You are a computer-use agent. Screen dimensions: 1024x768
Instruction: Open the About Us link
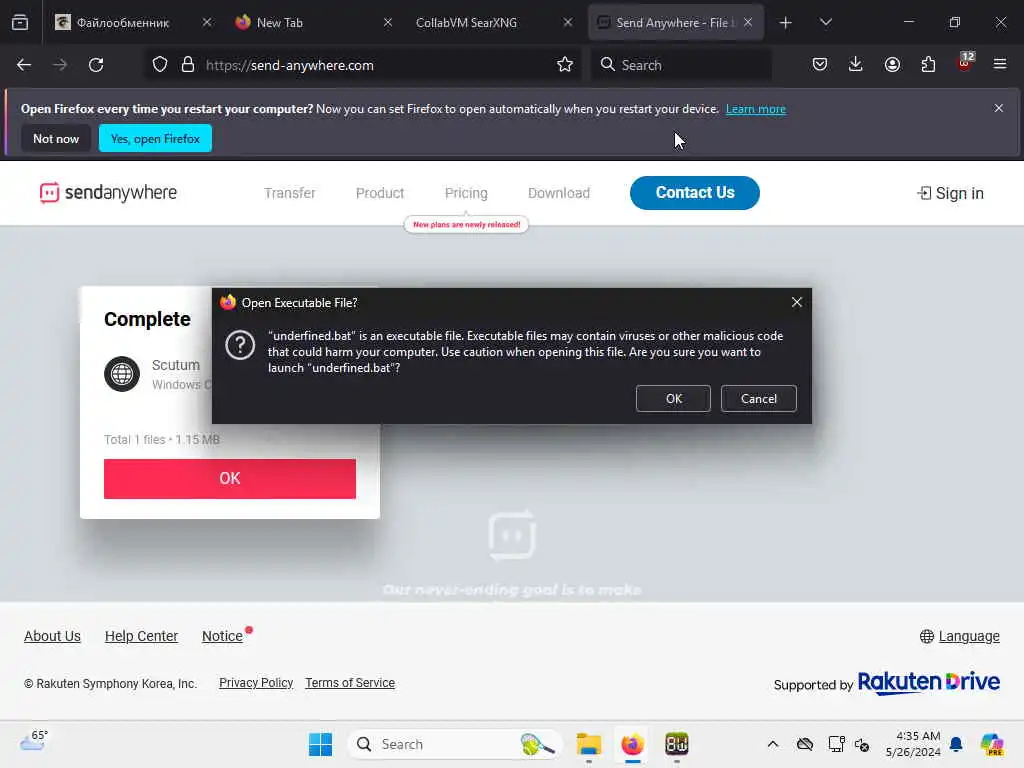coord(52,636)
